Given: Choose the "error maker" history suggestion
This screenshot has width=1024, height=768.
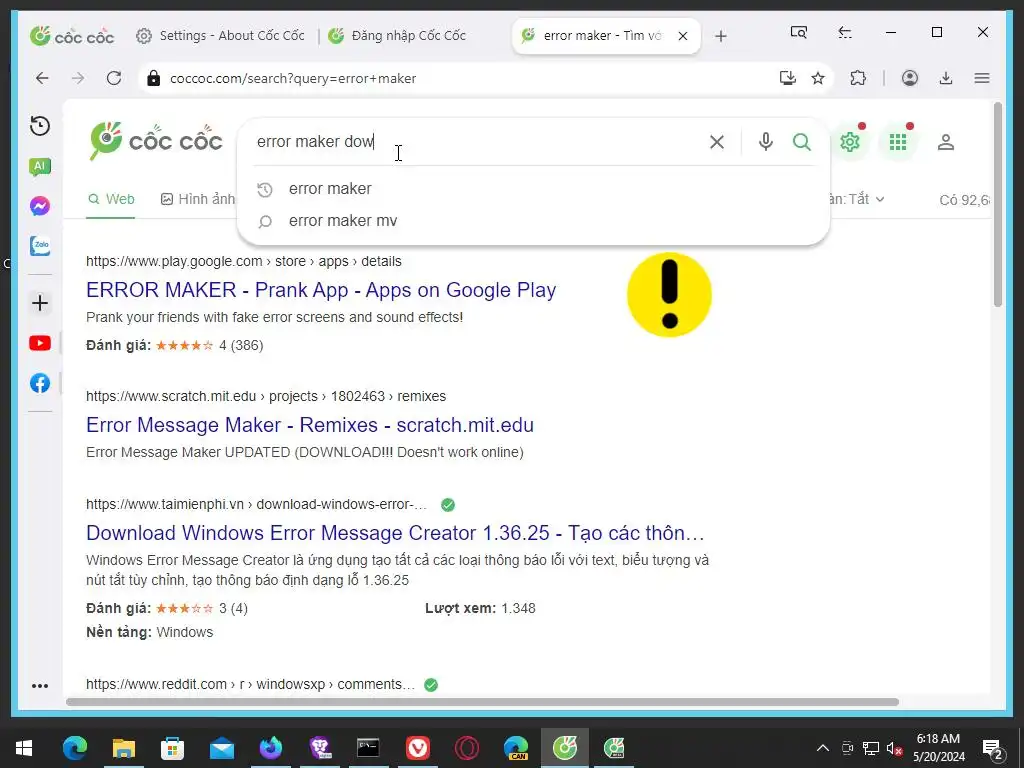Looking at the screenshot, I should pyautogui.click(x=330, y=189).
